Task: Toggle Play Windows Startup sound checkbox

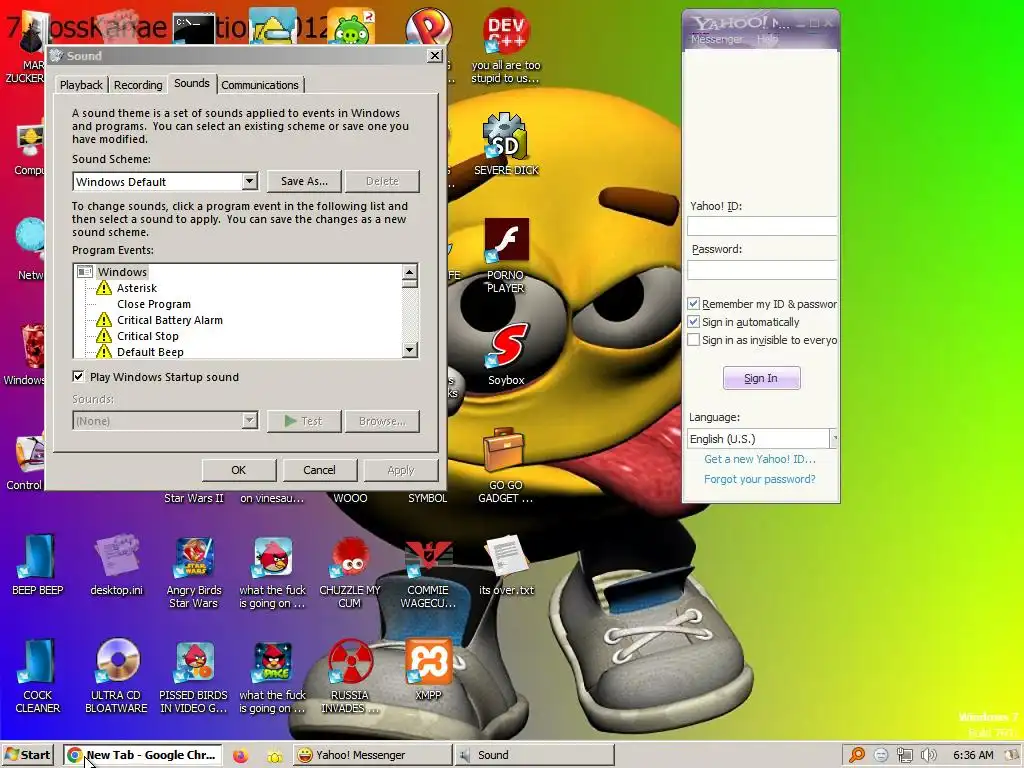Action: (x=78, y=377)
